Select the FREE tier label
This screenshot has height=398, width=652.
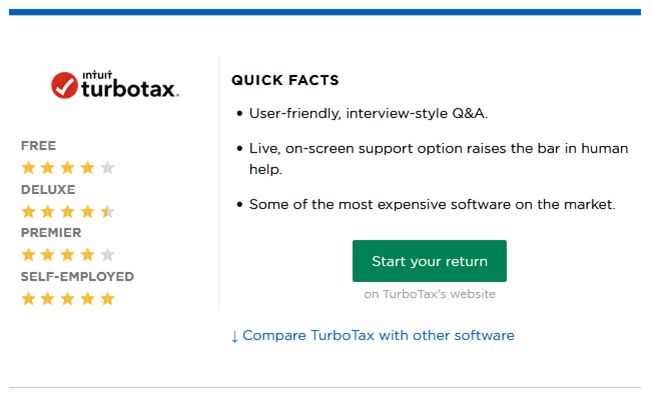point(38,146)
